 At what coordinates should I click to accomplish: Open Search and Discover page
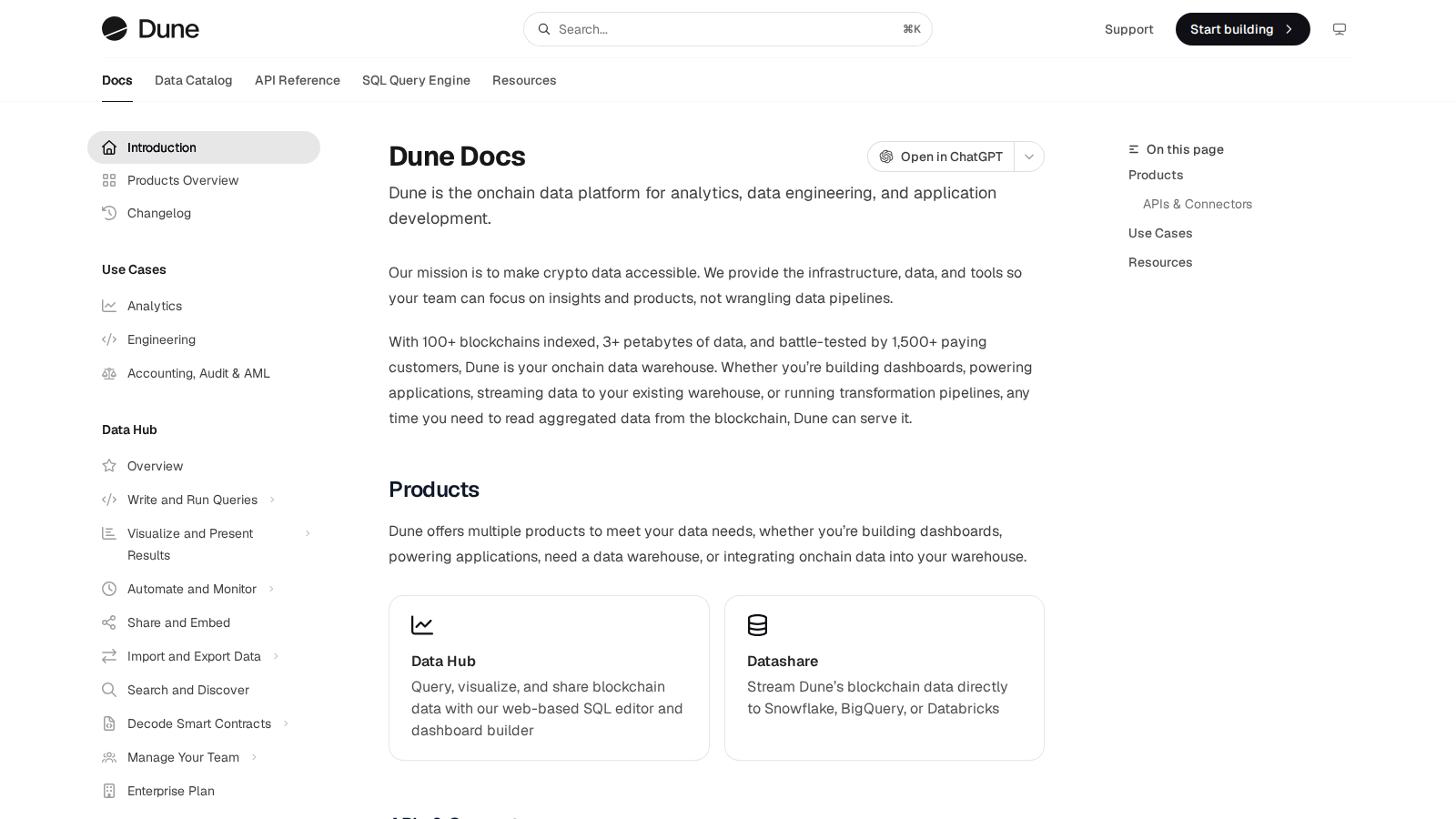(204, 690)
